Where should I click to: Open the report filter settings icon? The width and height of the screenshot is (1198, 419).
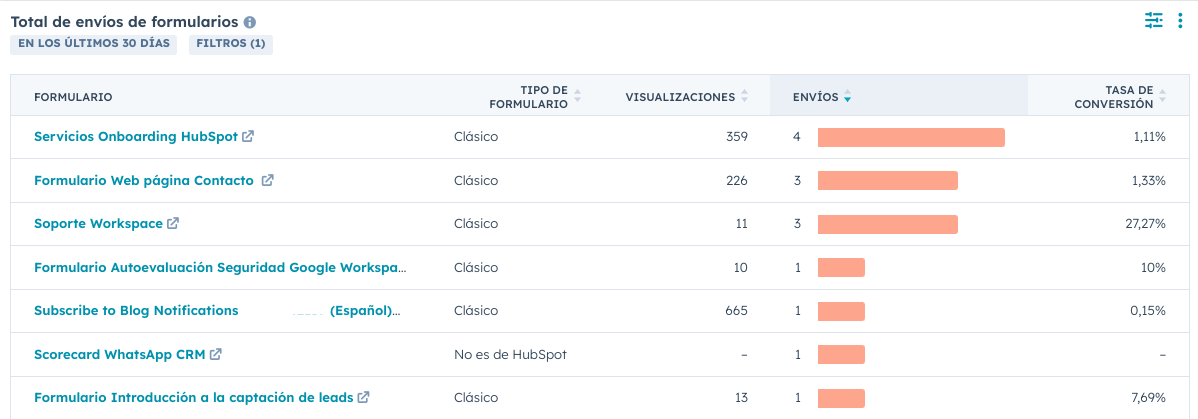click(x=1154, y=20)
